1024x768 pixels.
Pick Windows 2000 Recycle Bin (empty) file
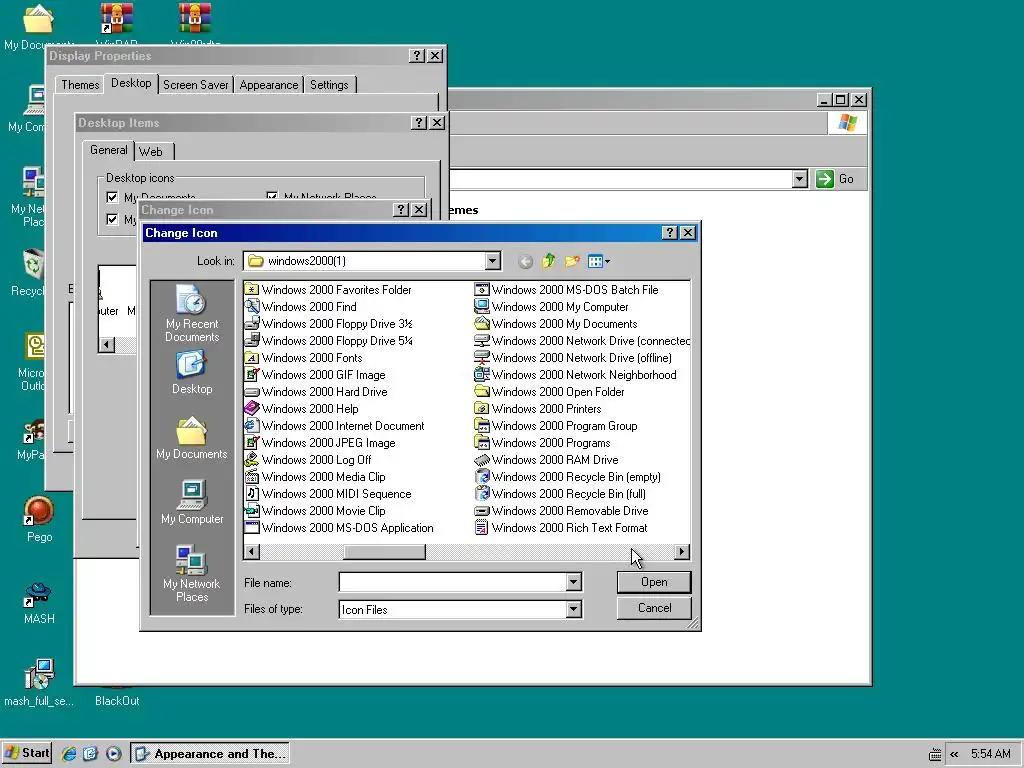(x=568, y=476)
